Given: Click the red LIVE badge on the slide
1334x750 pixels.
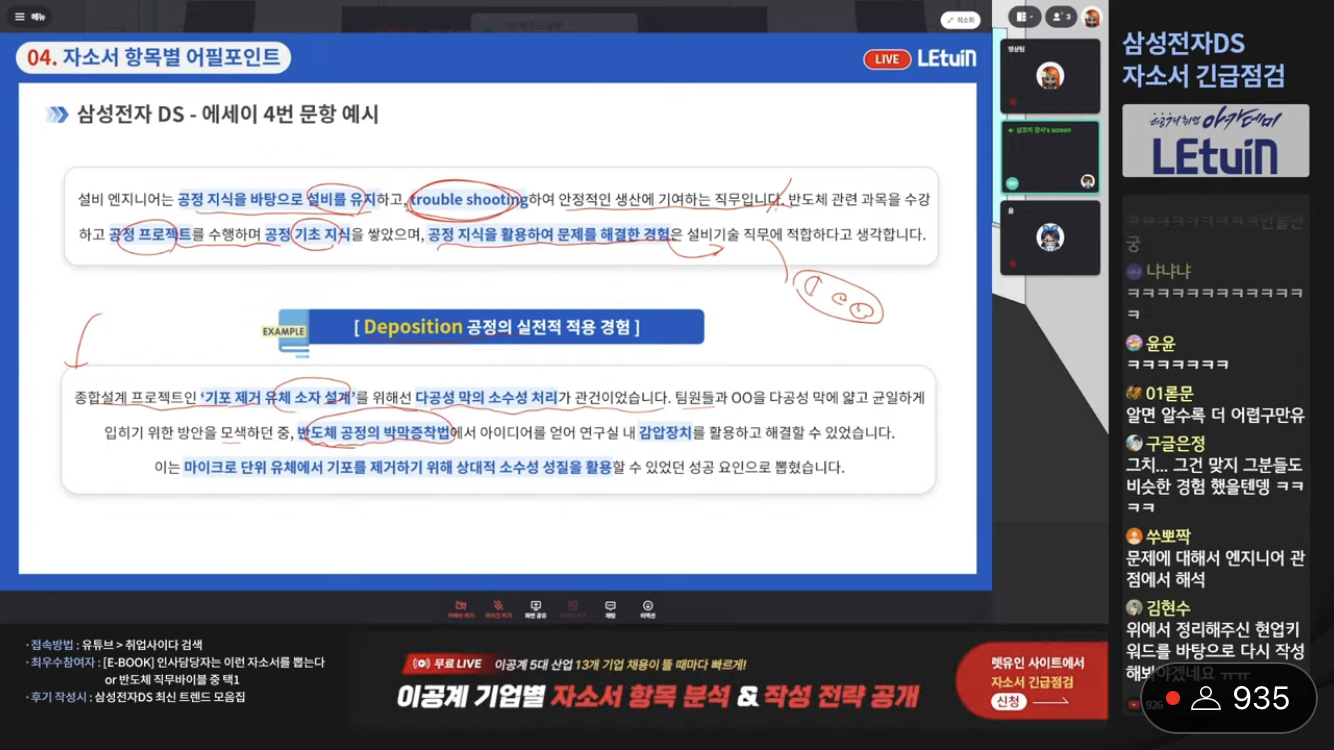Looking at the screenshot, I should tap(887, 59).
